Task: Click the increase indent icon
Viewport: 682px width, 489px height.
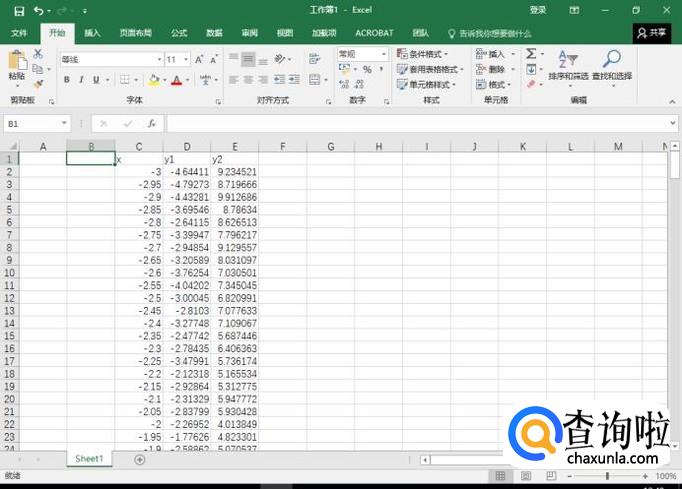Action: coord(294,80)
